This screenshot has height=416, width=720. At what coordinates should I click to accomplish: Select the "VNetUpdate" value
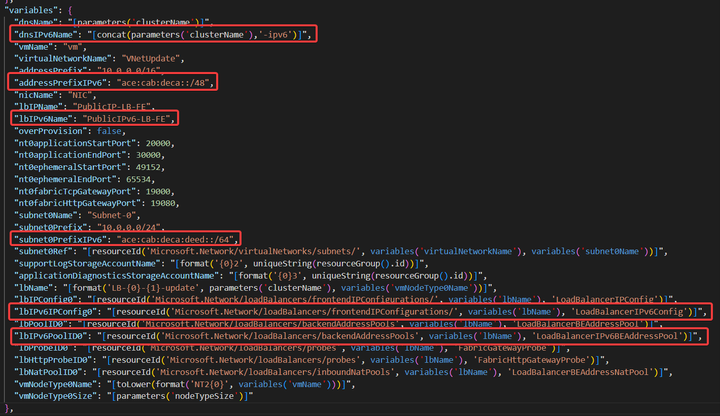click(150, 58)
